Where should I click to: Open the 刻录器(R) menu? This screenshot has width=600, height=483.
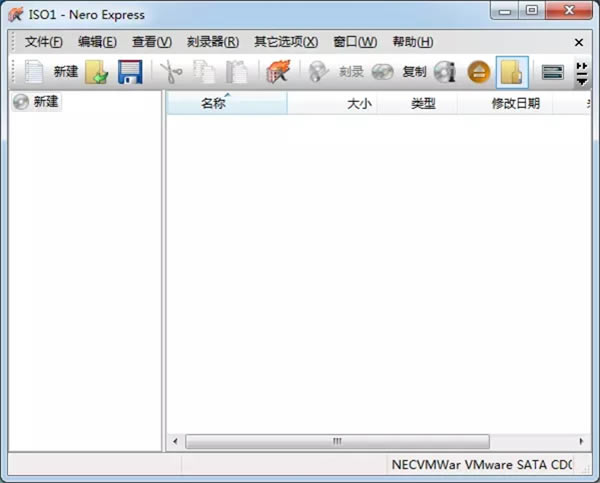pyautogui.click(x=213, y=42)
